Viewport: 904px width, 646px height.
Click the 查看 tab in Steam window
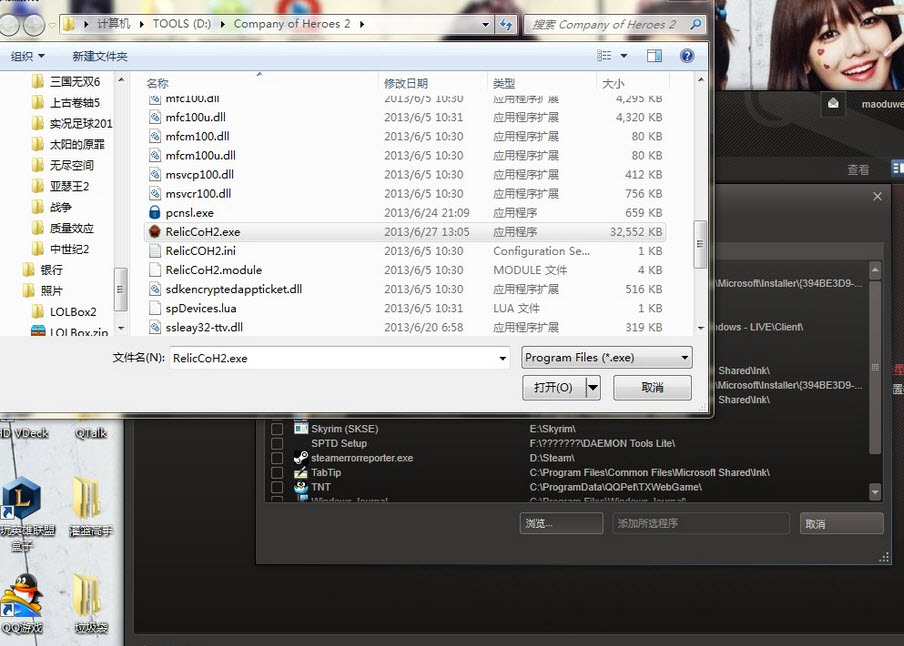tap(858, 170)
